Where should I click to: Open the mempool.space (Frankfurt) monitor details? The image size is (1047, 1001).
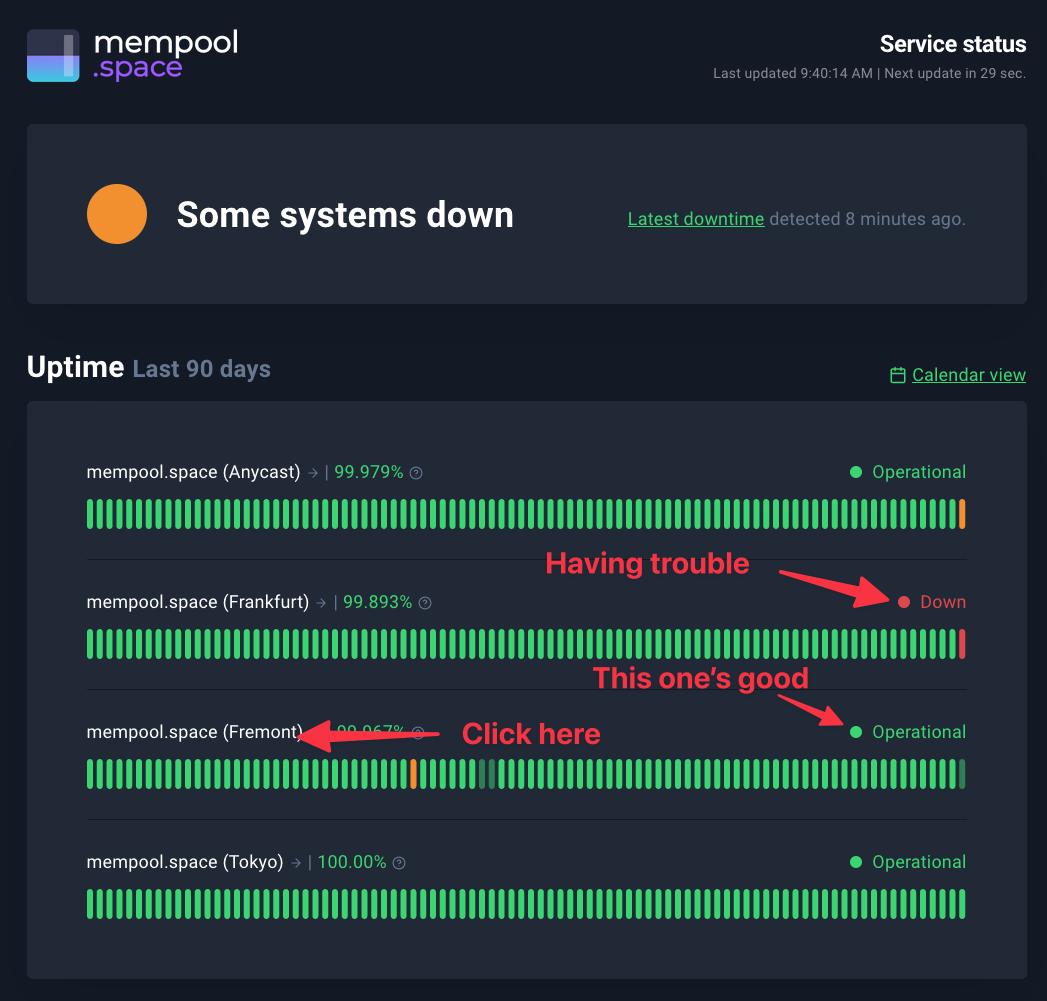[x=197, y=602]
